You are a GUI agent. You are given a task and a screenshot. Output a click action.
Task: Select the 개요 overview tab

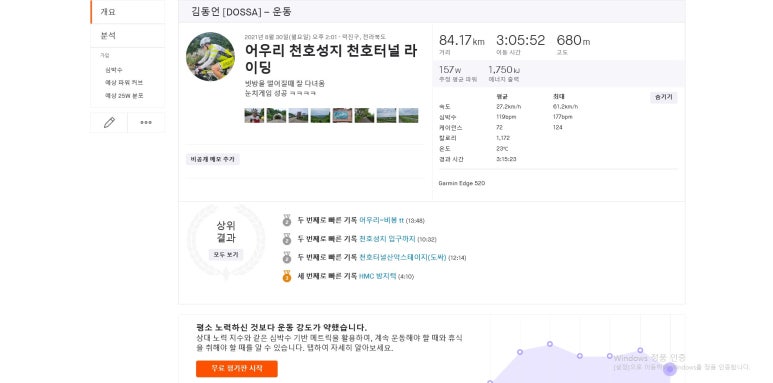(x=127, y=12)
